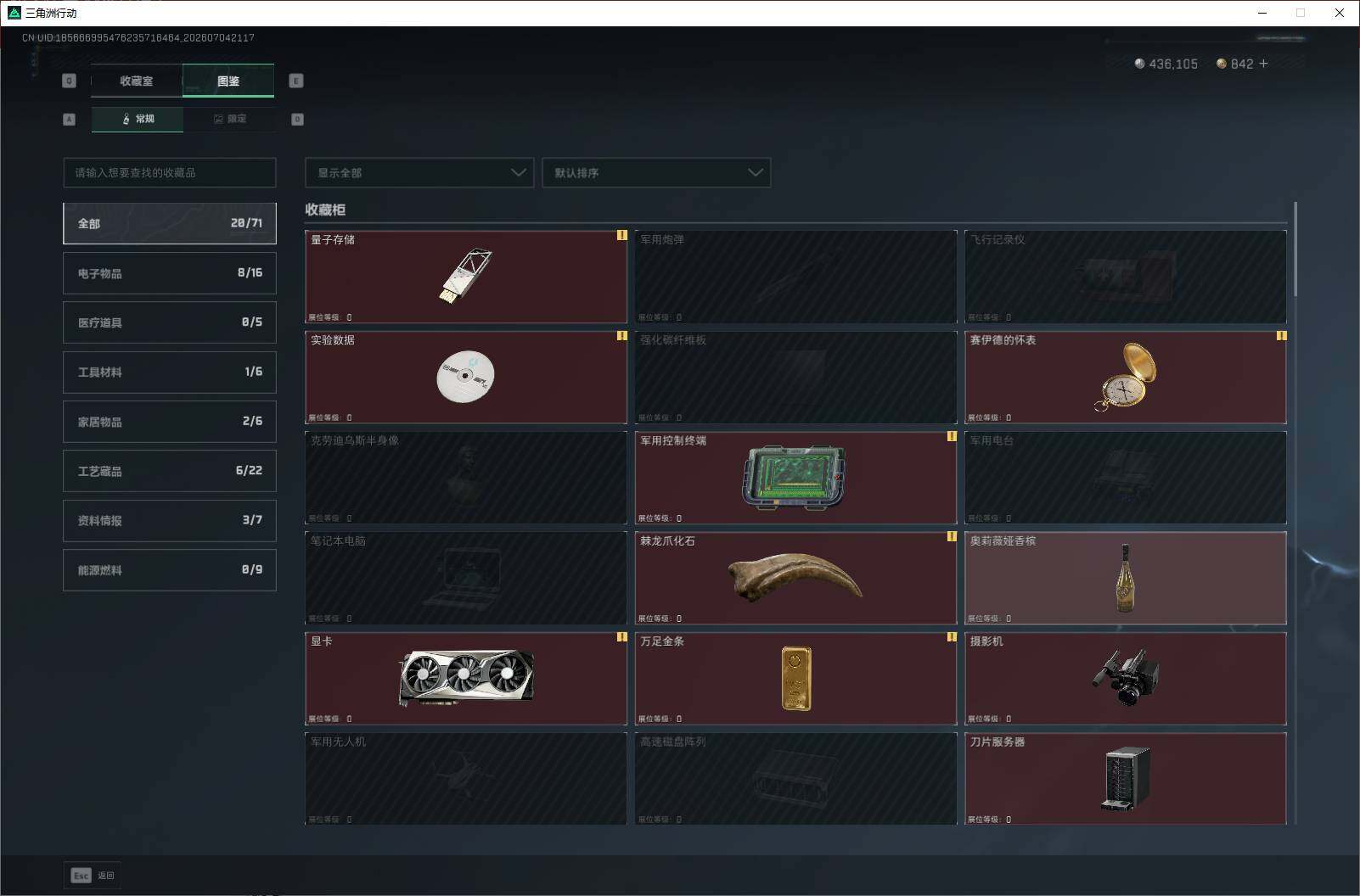
Task: Select the locked 军用电台 card
Action: point(1126,478)
